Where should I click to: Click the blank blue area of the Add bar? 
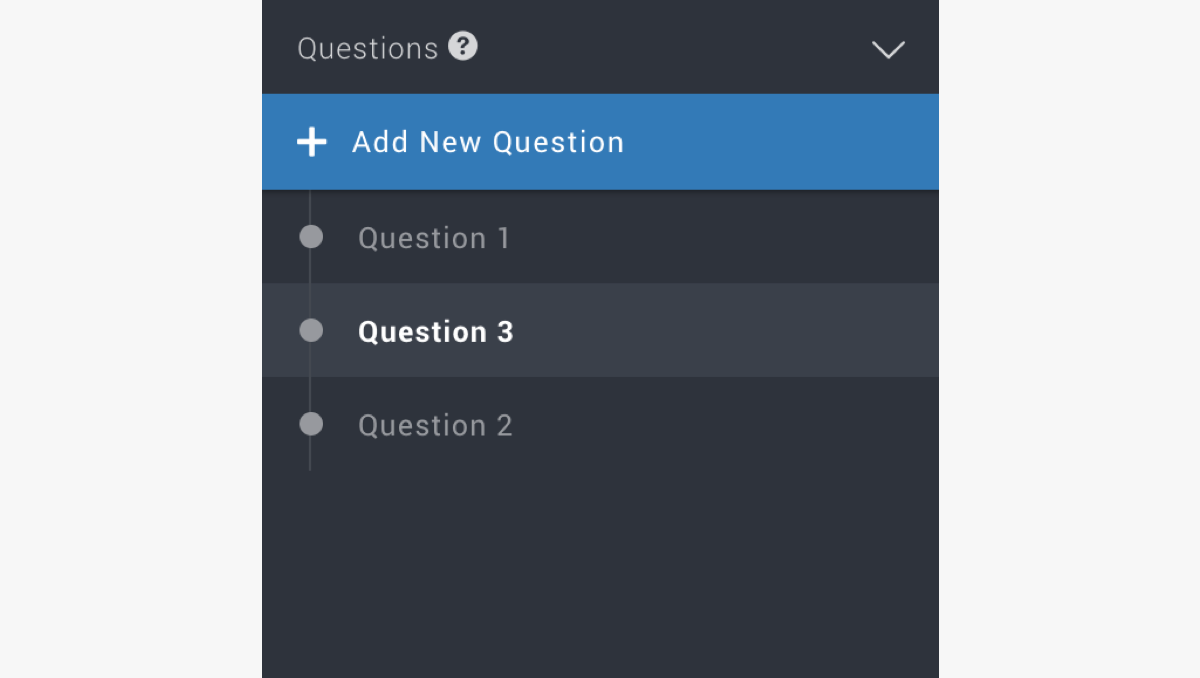pos(780,142)
